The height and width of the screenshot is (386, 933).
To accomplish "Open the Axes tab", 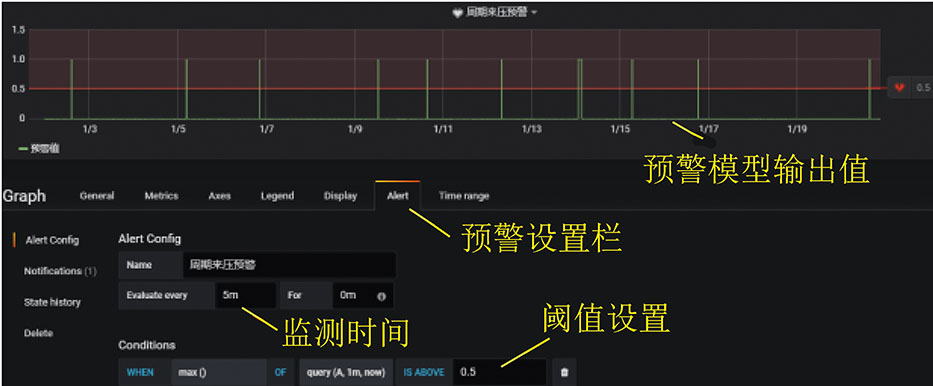I will [x=220, y=196].
